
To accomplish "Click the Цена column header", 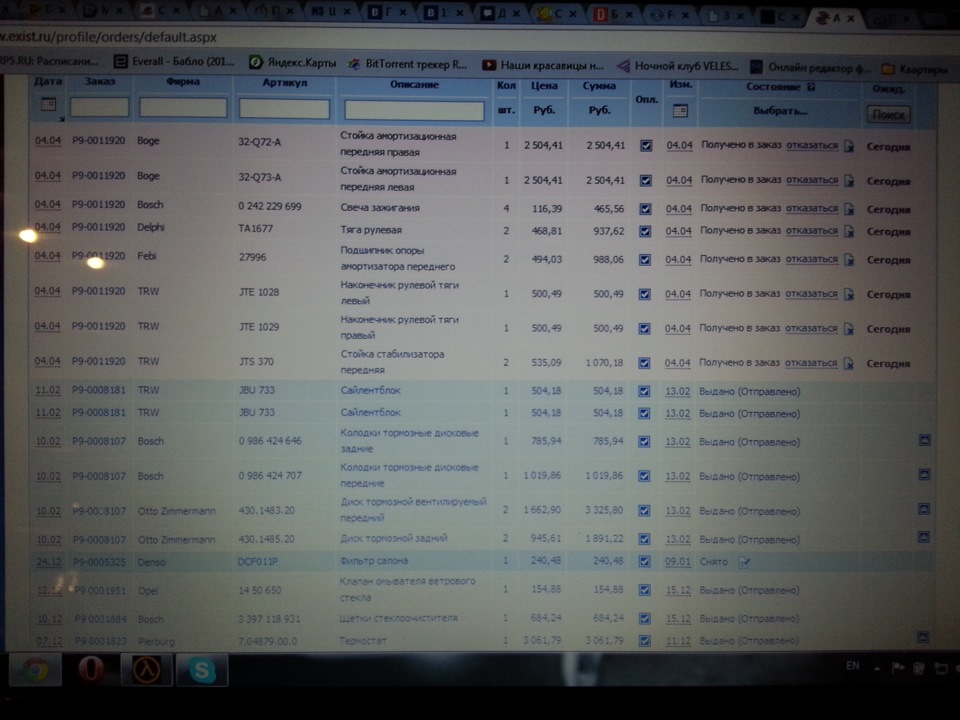I will pyautogui.click(x=544, y=86).
